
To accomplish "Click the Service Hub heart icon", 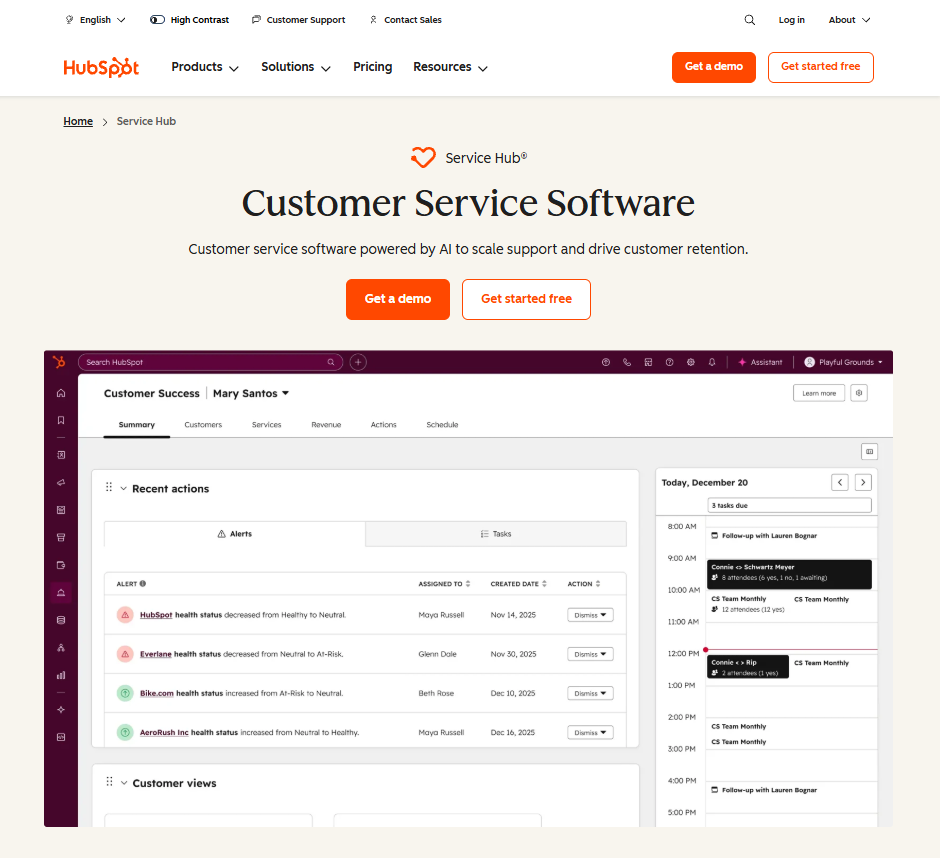I will (423, 158).
